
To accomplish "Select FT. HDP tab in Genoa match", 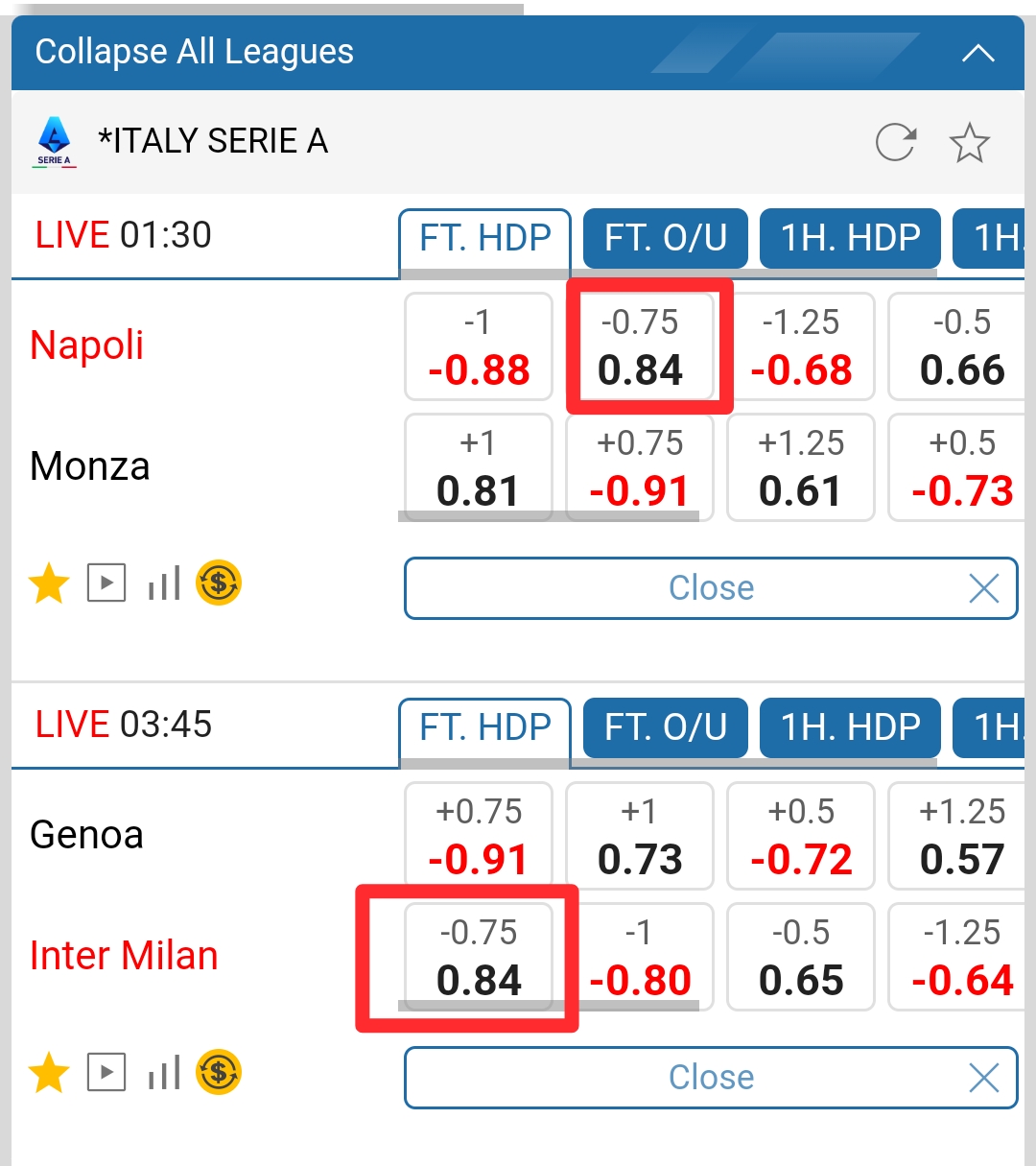I will click(484, 727).
